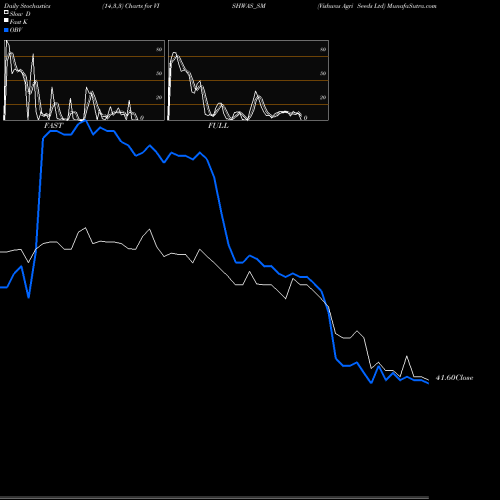Click the 'Vishwas Agri Seeds Ltd' company name
This screenshot has width=500, height=500.
tap(351, 6)
